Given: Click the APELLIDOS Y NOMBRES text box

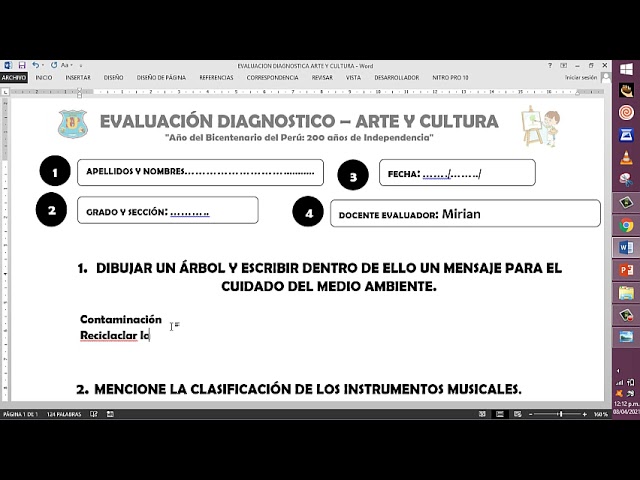Looking at the screenshot, I should point(200,172).
